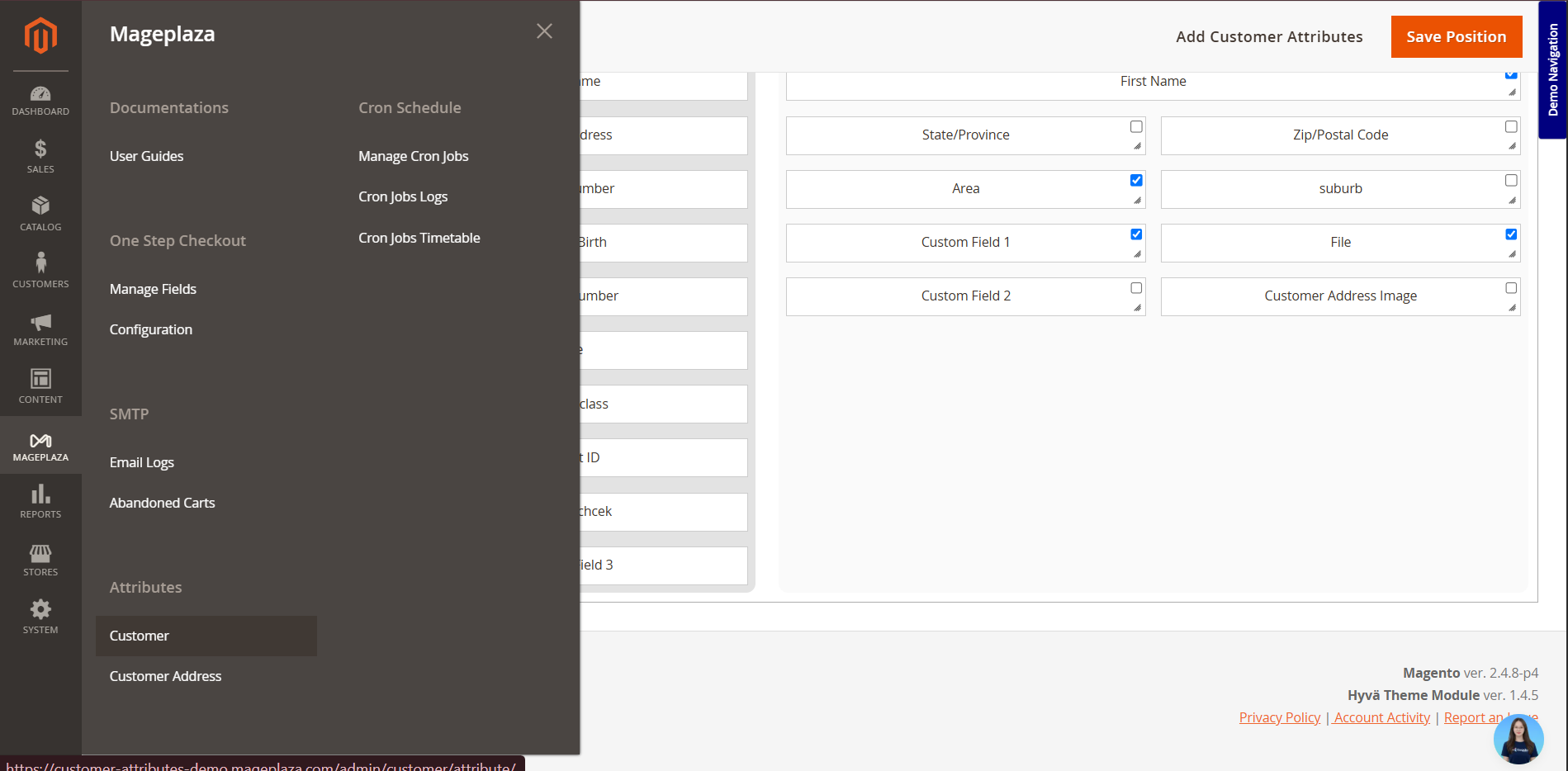This screenshot has width=1568, height=771.
Task: Click the Customer Address Image resize handle
Action: 1512,307
